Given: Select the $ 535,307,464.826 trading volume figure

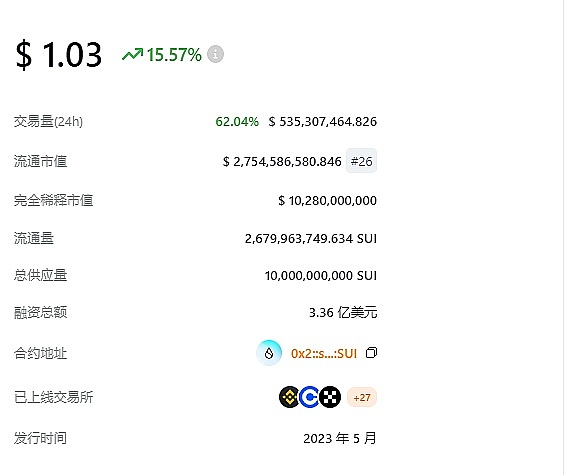Looking at the screenshot, I should pyautogui.click(x=323, y=122).
